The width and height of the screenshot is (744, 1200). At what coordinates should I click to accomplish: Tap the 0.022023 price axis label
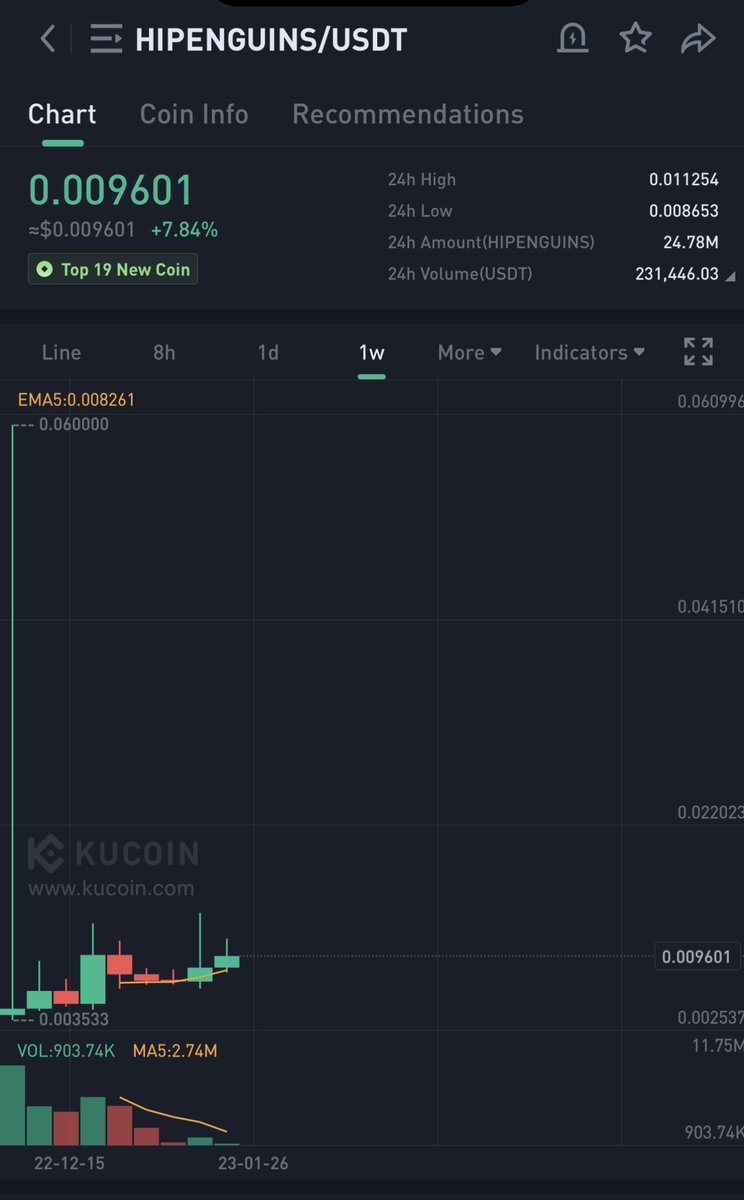point(710,812)
